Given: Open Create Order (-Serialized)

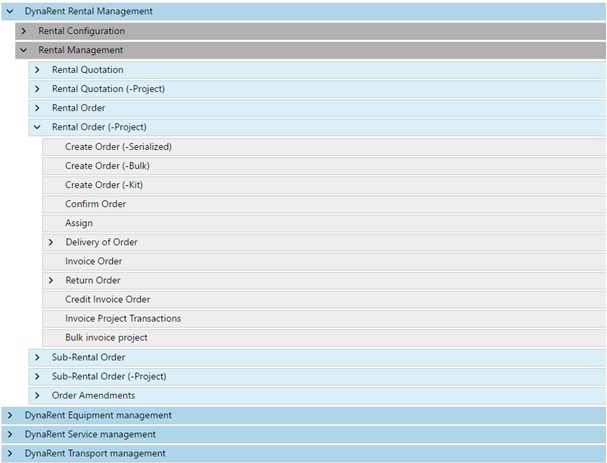Looking at the screenshot, I should click(x=118, y=147).
